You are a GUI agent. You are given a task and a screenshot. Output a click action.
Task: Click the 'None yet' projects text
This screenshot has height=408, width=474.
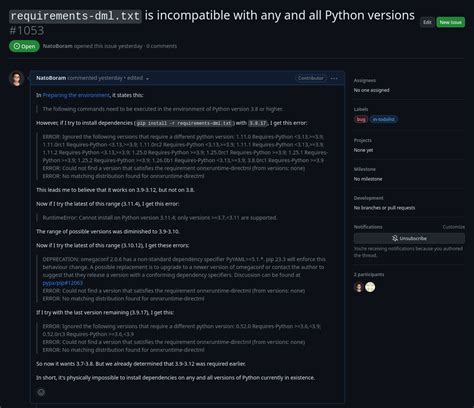point(363,150)
